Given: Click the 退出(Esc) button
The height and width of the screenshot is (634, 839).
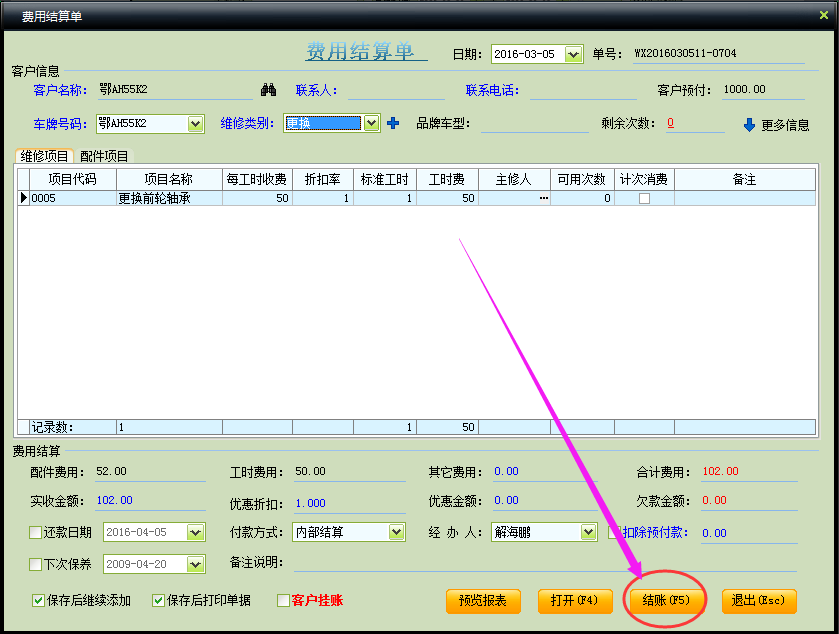Looking at the screenshot, I should [759, 601].
